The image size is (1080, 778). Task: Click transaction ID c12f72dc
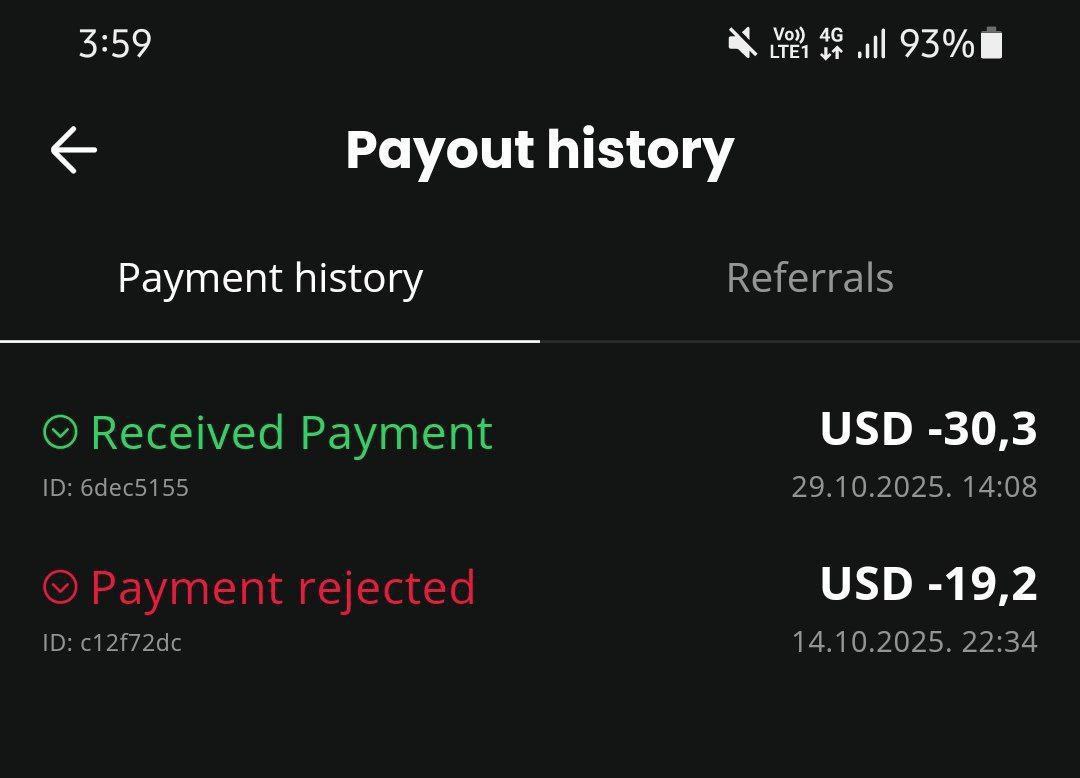112,642
